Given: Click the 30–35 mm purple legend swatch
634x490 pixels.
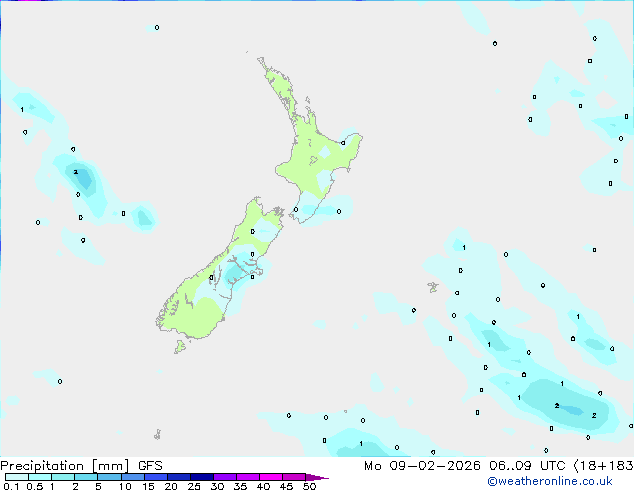Looking at the screenshot, I should [225, 477].
